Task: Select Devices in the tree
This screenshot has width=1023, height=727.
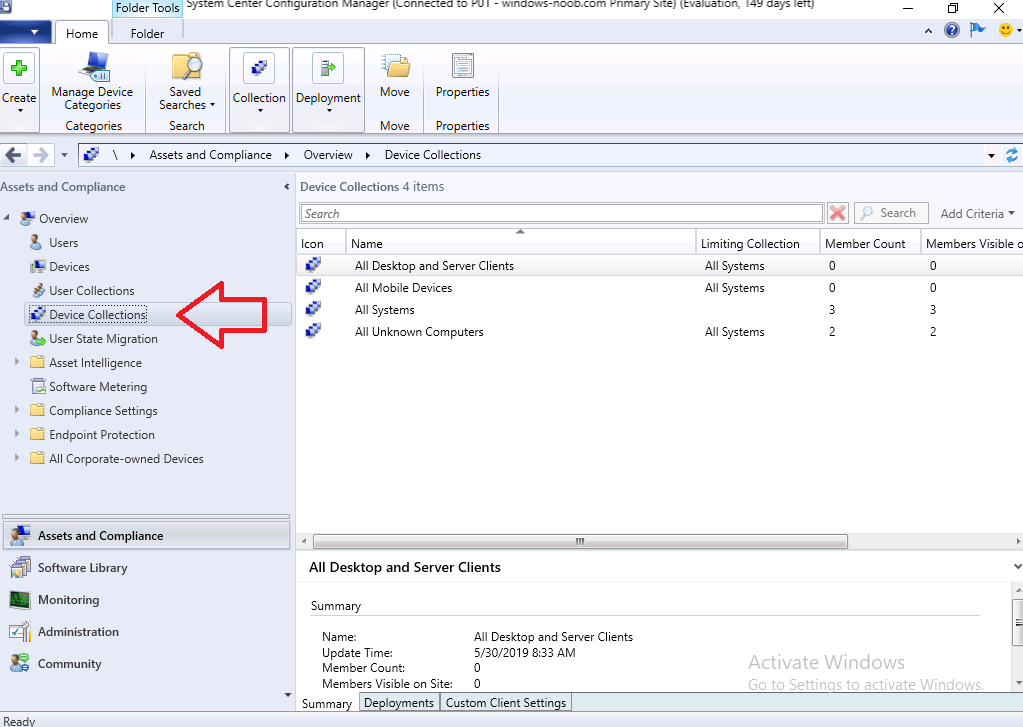Action: tap(69, 266)
